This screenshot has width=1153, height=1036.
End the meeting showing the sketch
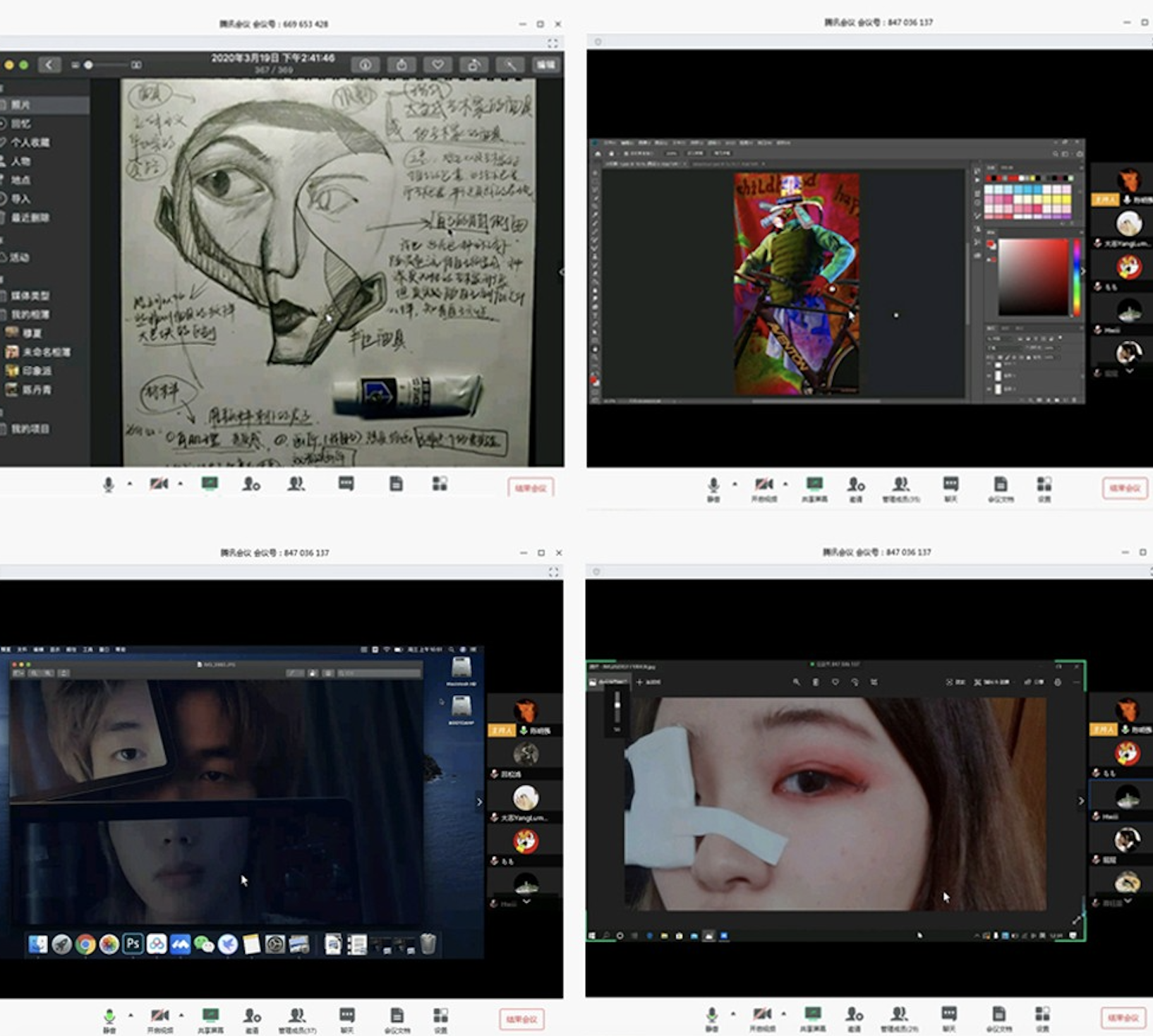pos(531,488)
